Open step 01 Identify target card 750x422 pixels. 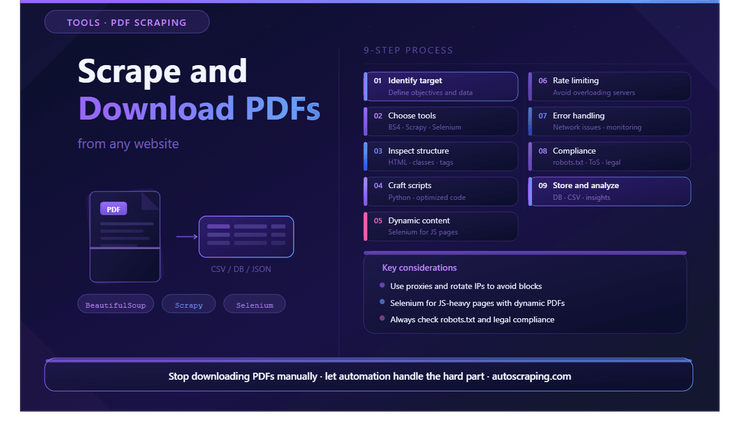[441, 86]
